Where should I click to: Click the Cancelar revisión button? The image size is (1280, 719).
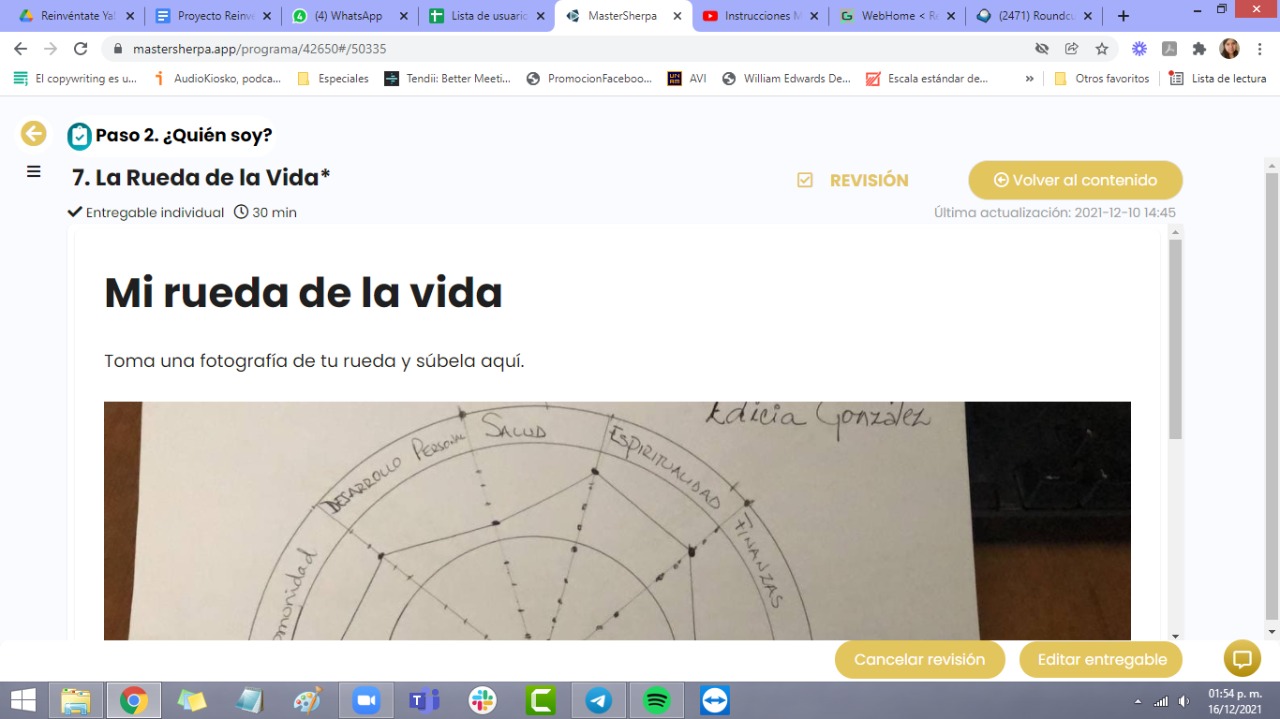click(919, 659)
